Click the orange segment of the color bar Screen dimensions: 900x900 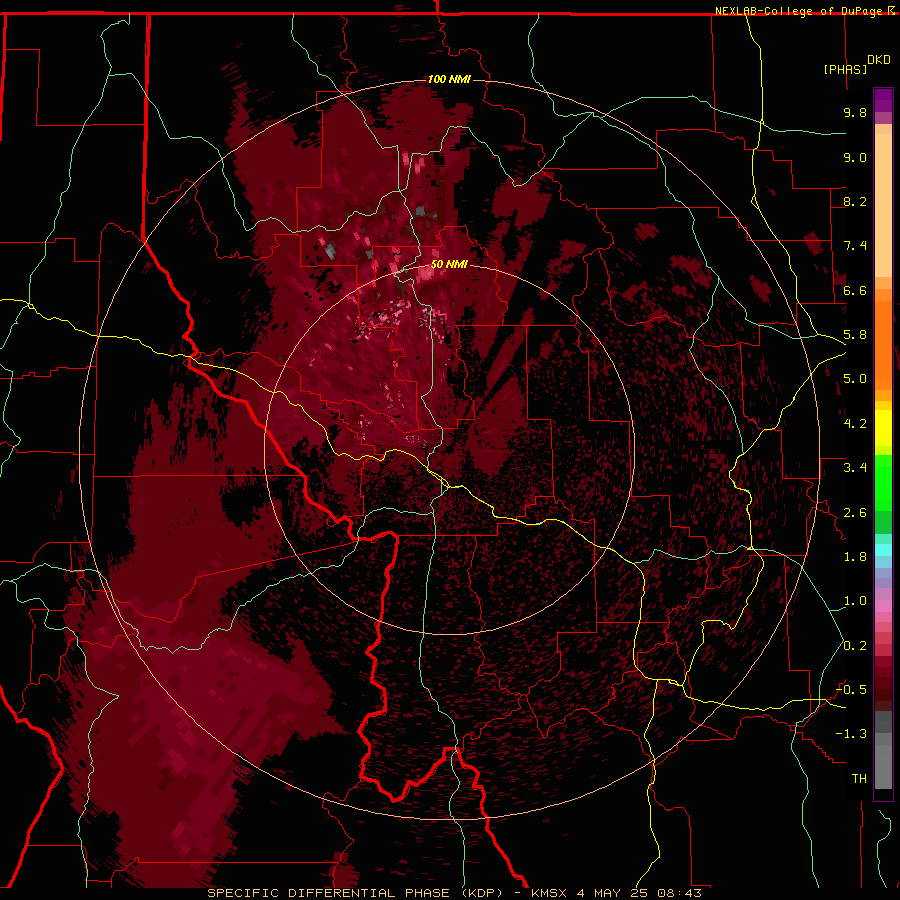click(883, 344)
